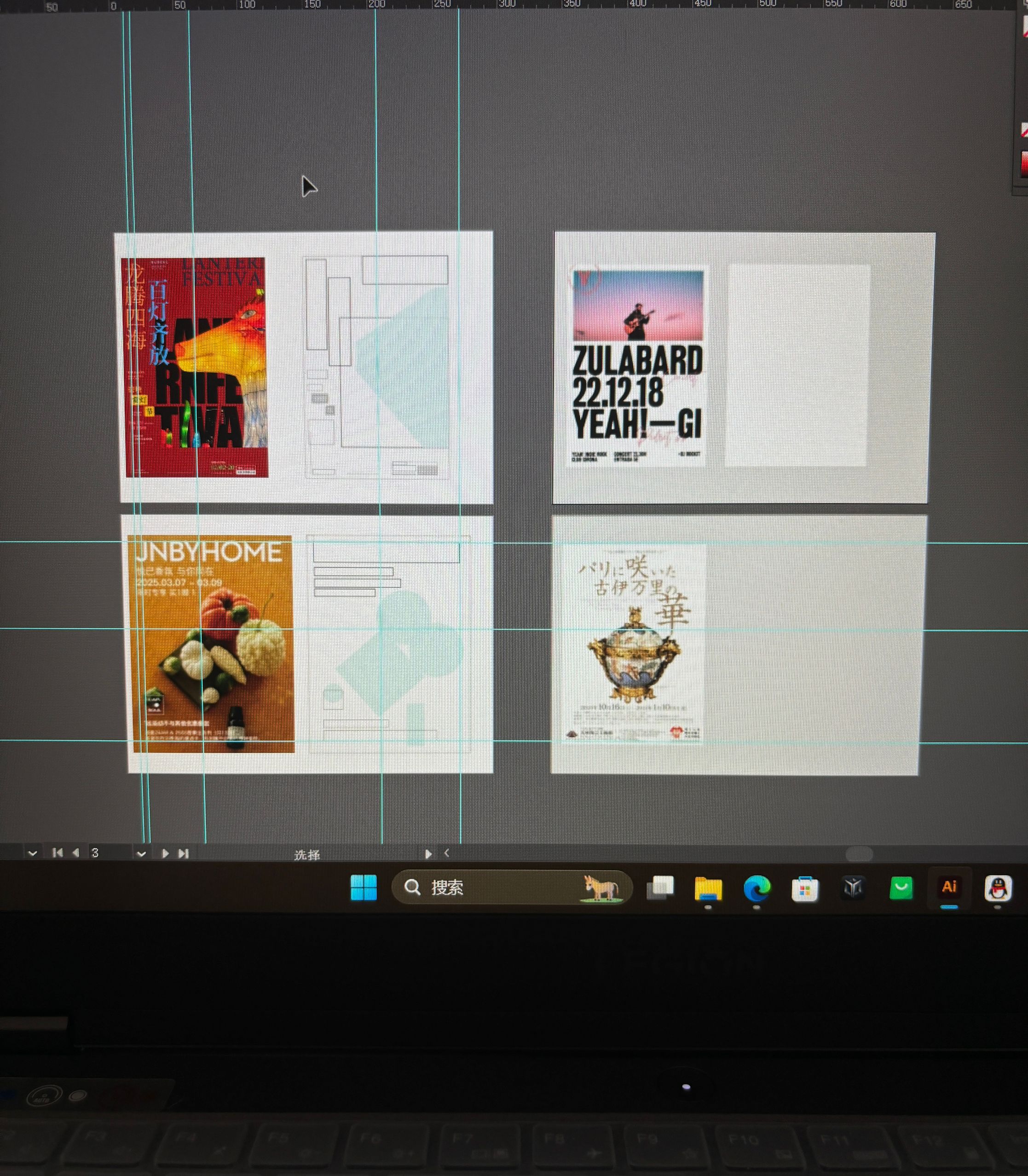Open the artboard number dropdown
Viewport: 1028px width, 1176px height.
(x=141, y=853)
